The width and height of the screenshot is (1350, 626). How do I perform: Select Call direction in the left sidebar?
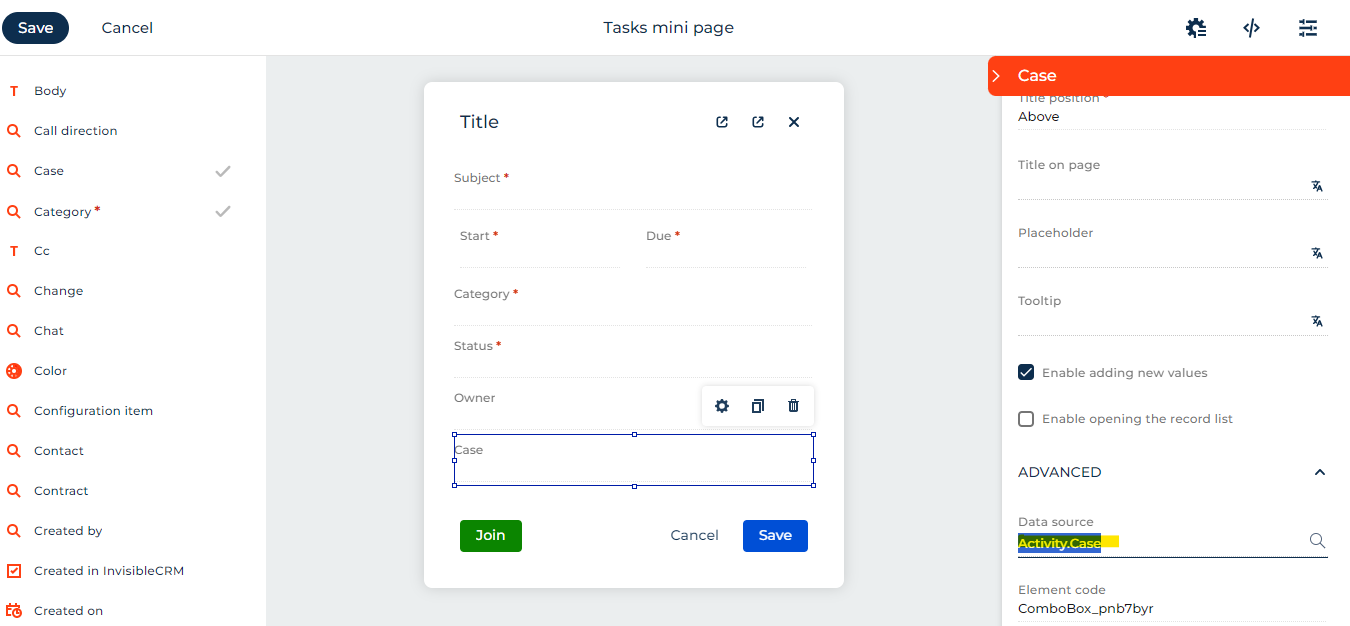[x=74, y=130]
